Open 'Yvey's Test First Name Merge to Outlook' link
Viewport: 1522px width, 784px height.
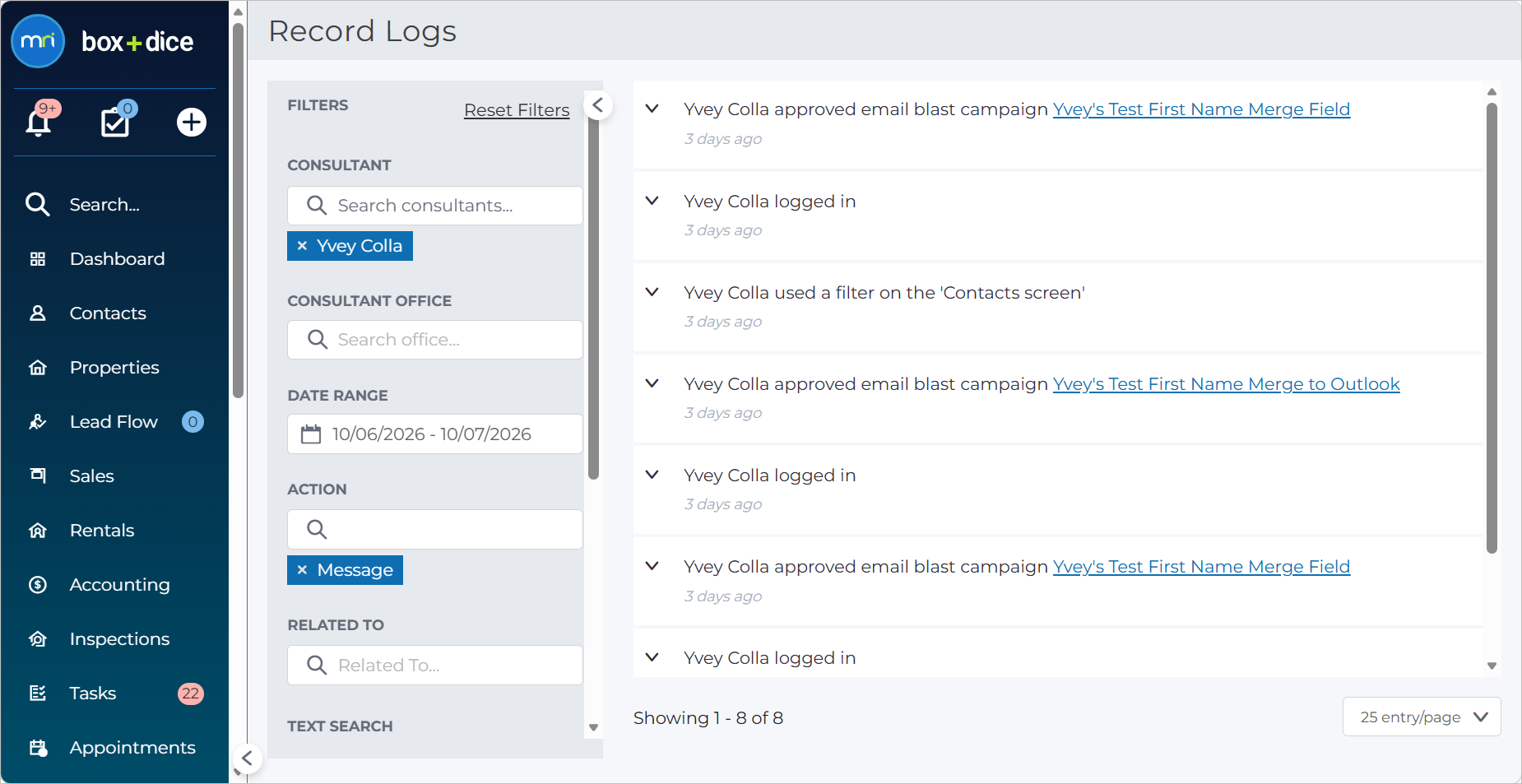pos(1226,384)
